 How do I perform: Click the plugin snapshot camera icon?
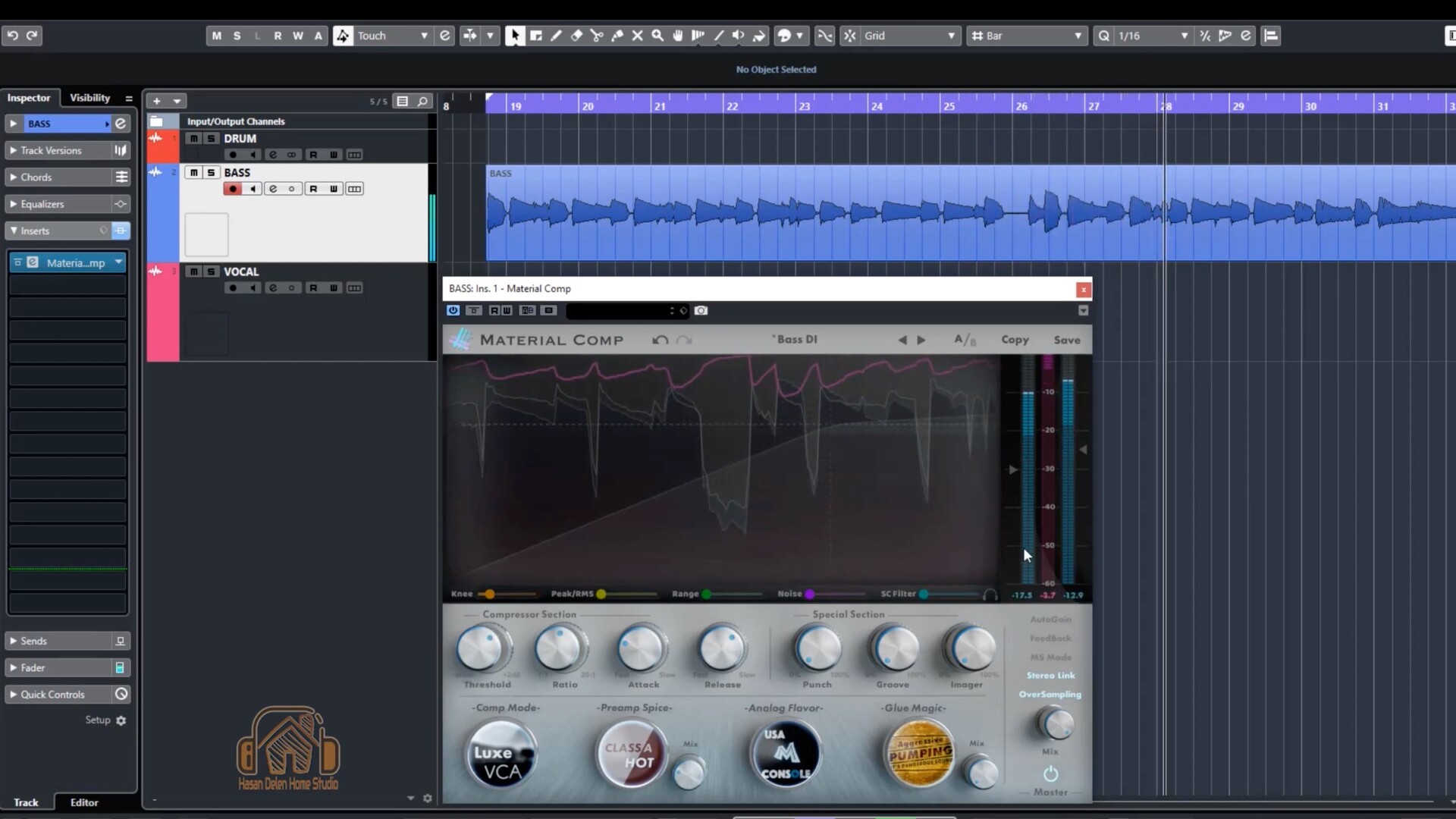701,310
